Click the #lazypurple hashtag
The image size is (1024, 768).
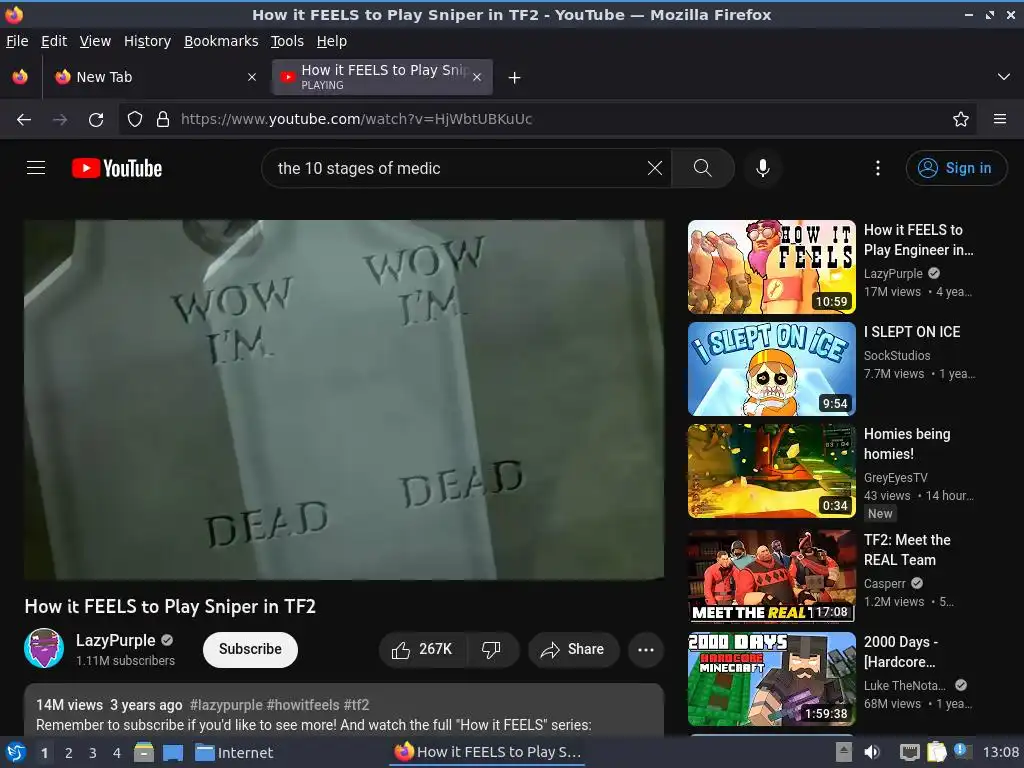pos(226,705)
